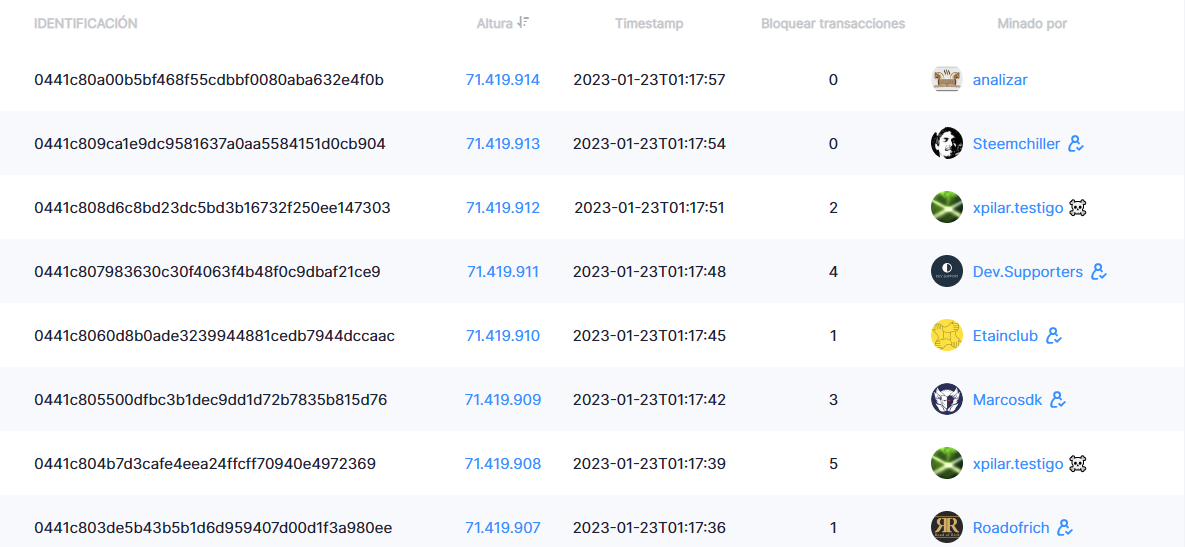Open the Roadofrich witness link

(1011, 527)
